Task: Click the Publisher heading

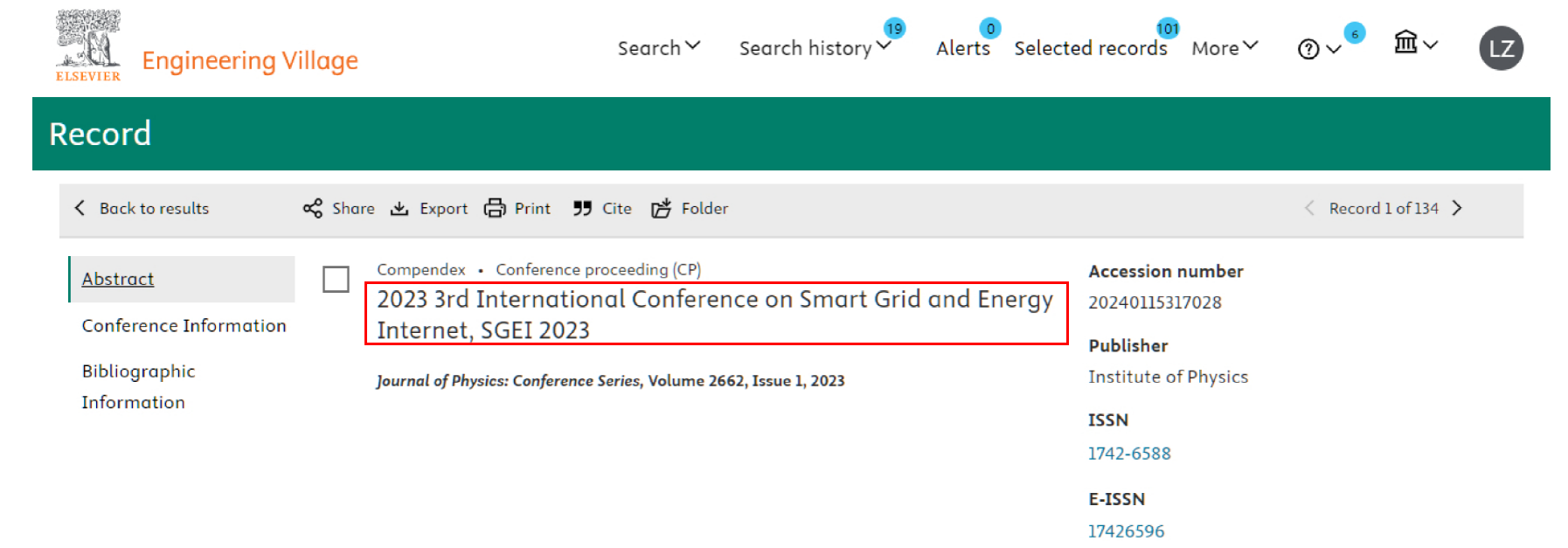Action: [x=1127, y=345]
